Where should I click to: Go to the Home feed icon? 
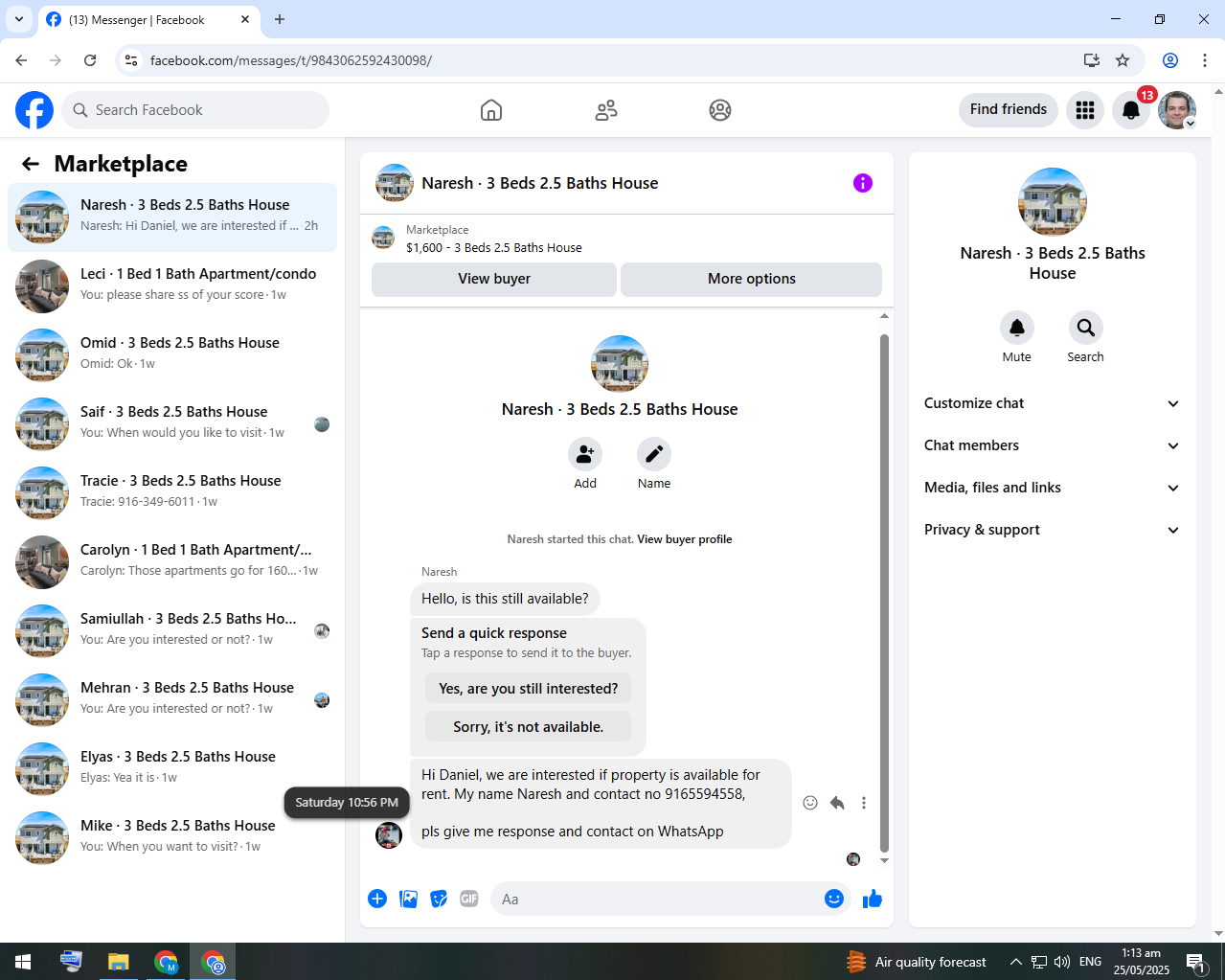491,110
